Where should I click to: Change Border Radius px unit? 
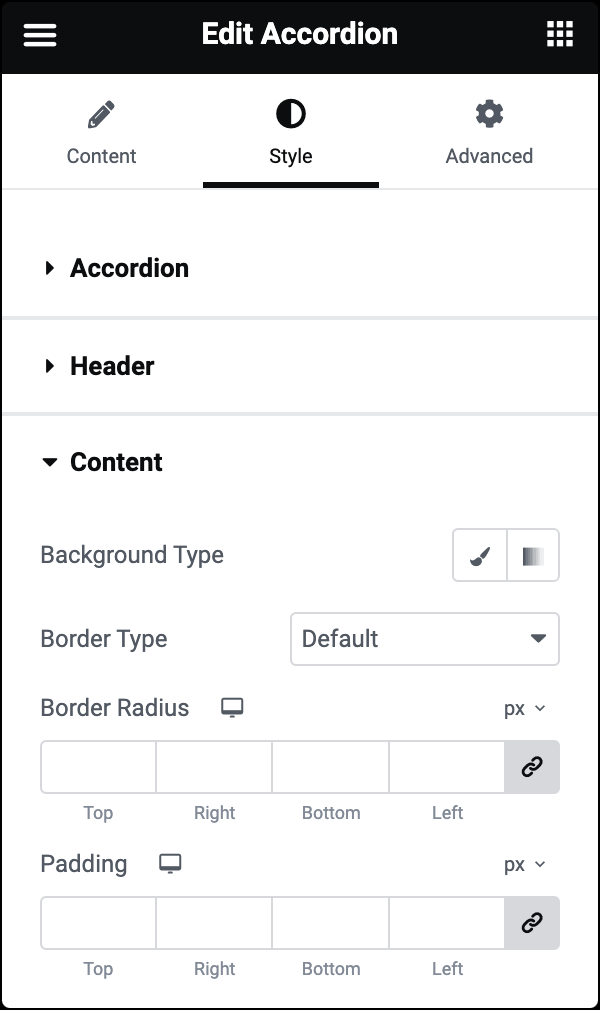(525, 709)
